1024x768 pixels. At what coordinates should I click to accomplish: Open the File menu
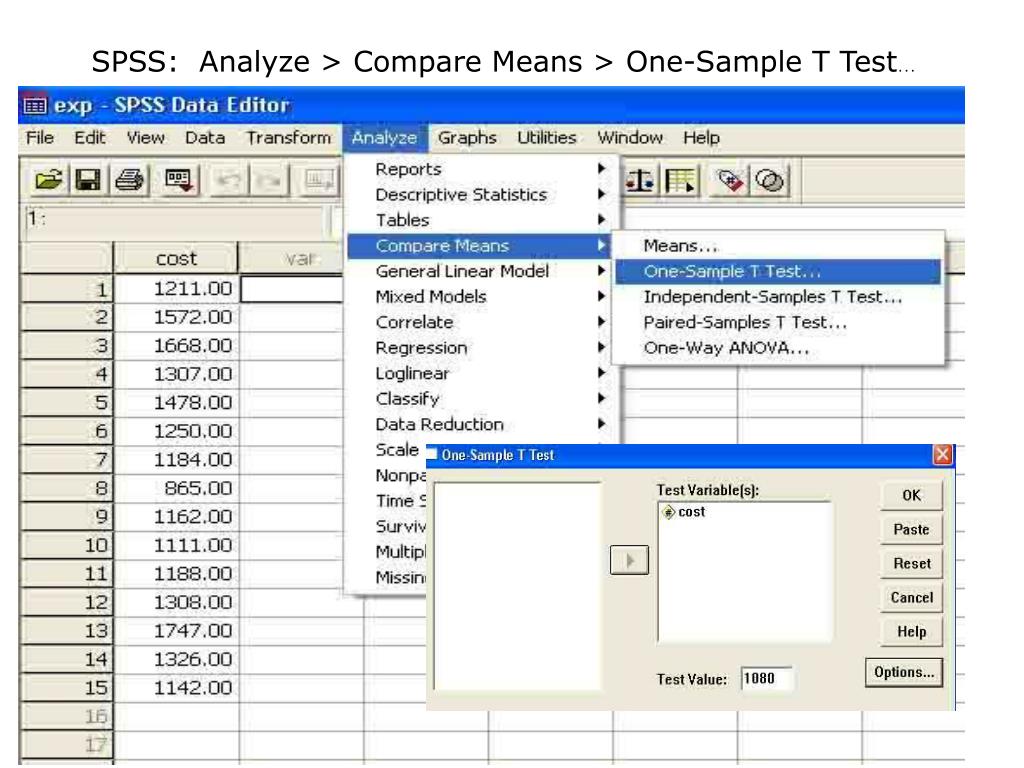coord(40,138)
